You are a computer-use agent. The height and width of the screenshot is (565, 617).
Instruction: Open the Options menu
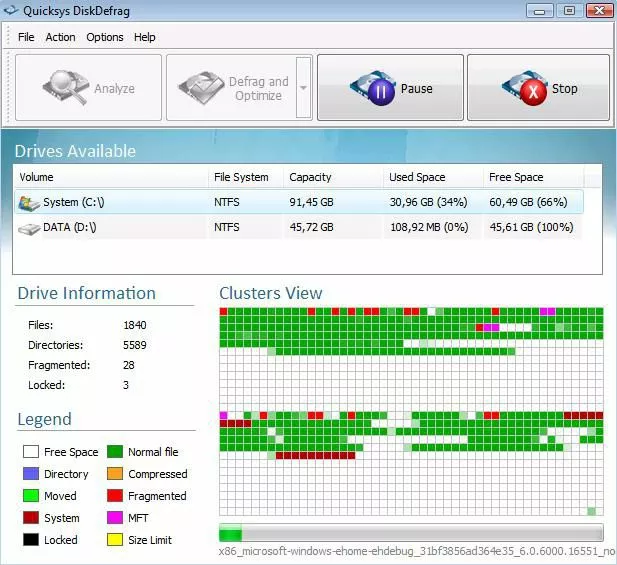click(105, 37)
